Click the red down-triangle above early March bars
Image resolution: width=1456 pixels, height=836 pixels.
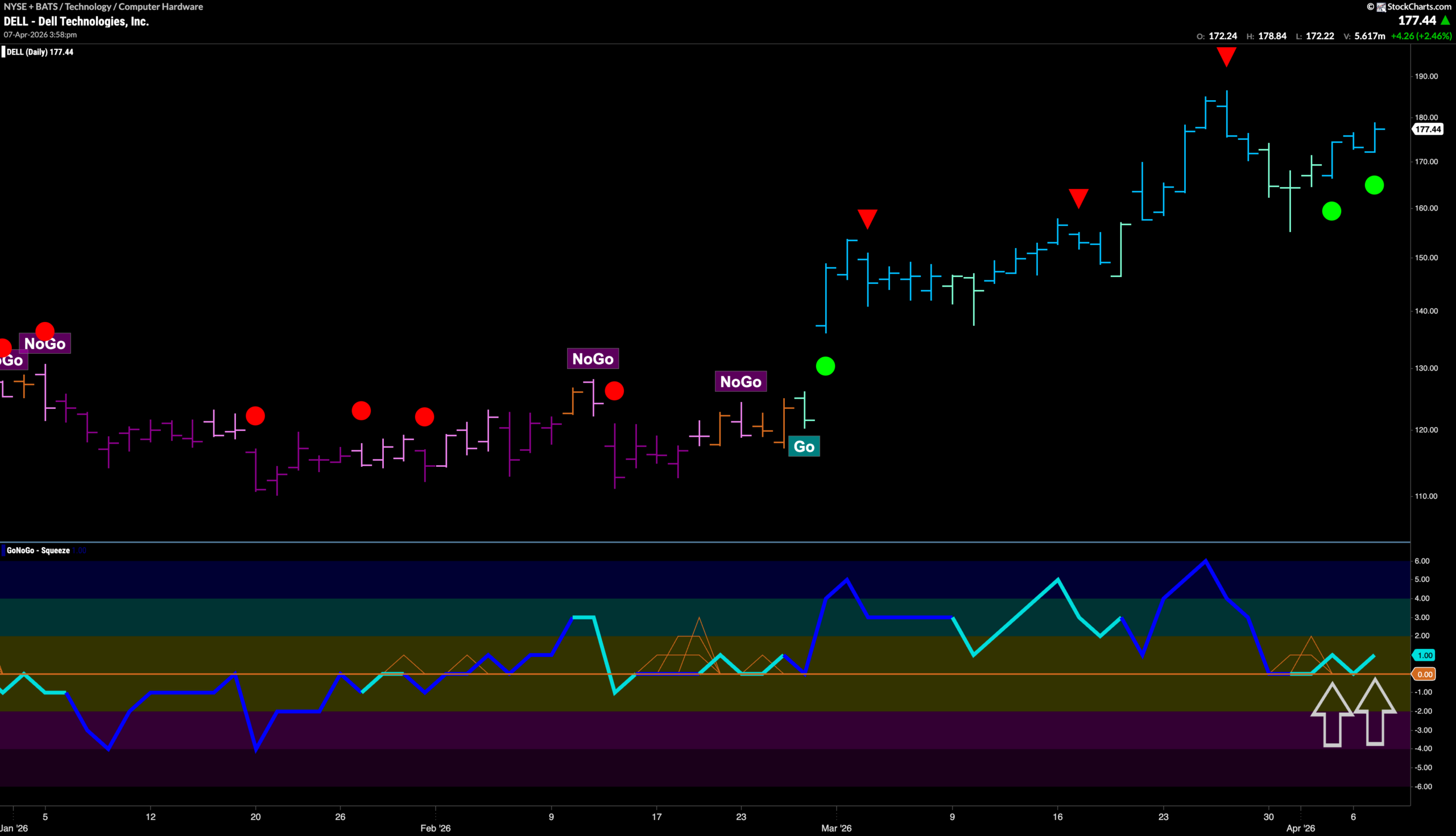[x=867, y=219]
